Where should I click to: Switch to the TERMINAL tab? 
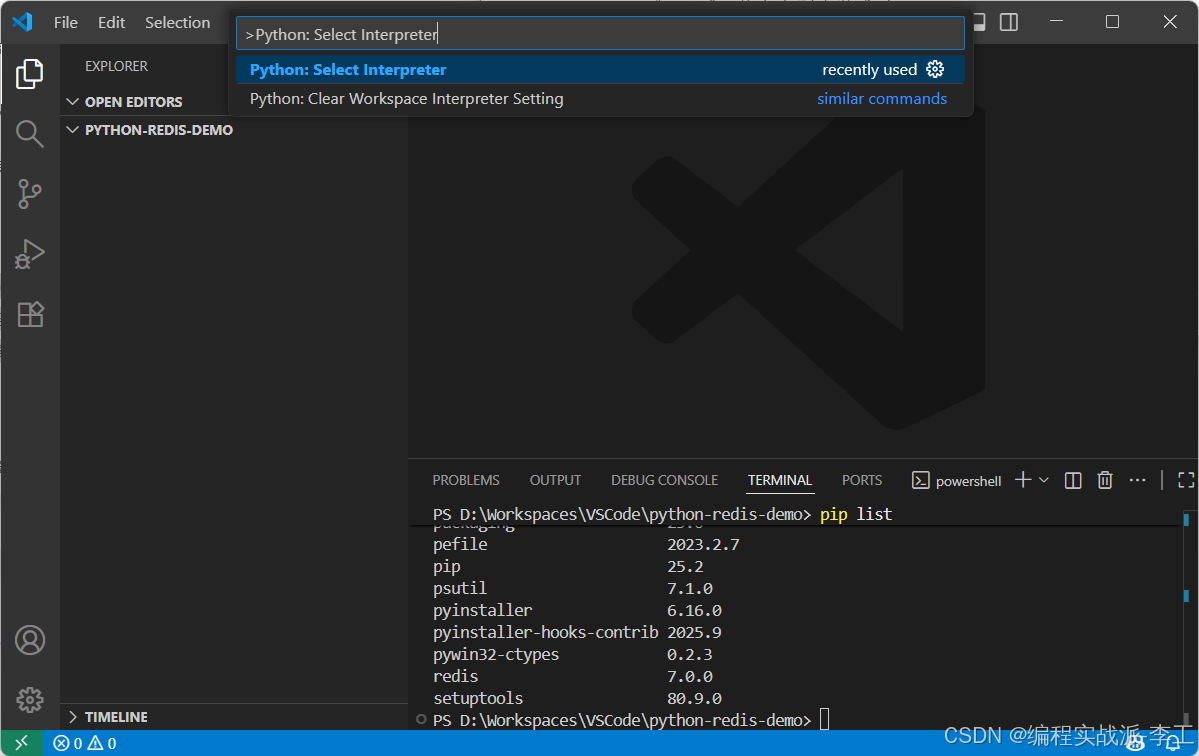779,480
